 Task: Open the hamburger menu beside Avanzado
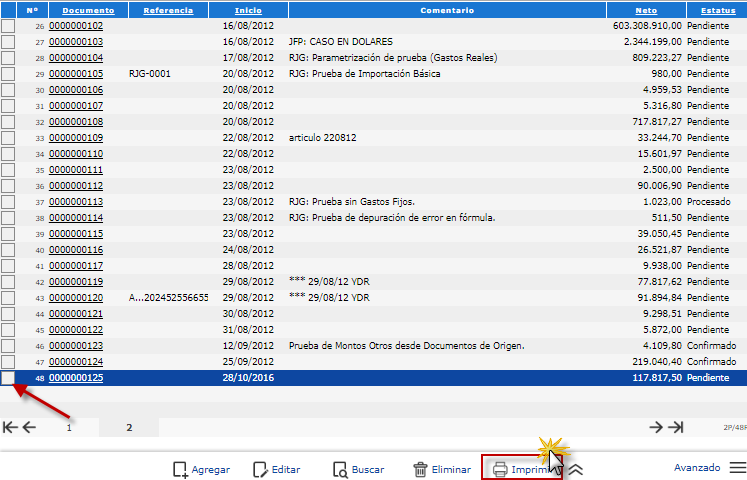pyautogui.click(x=738, y=468)
